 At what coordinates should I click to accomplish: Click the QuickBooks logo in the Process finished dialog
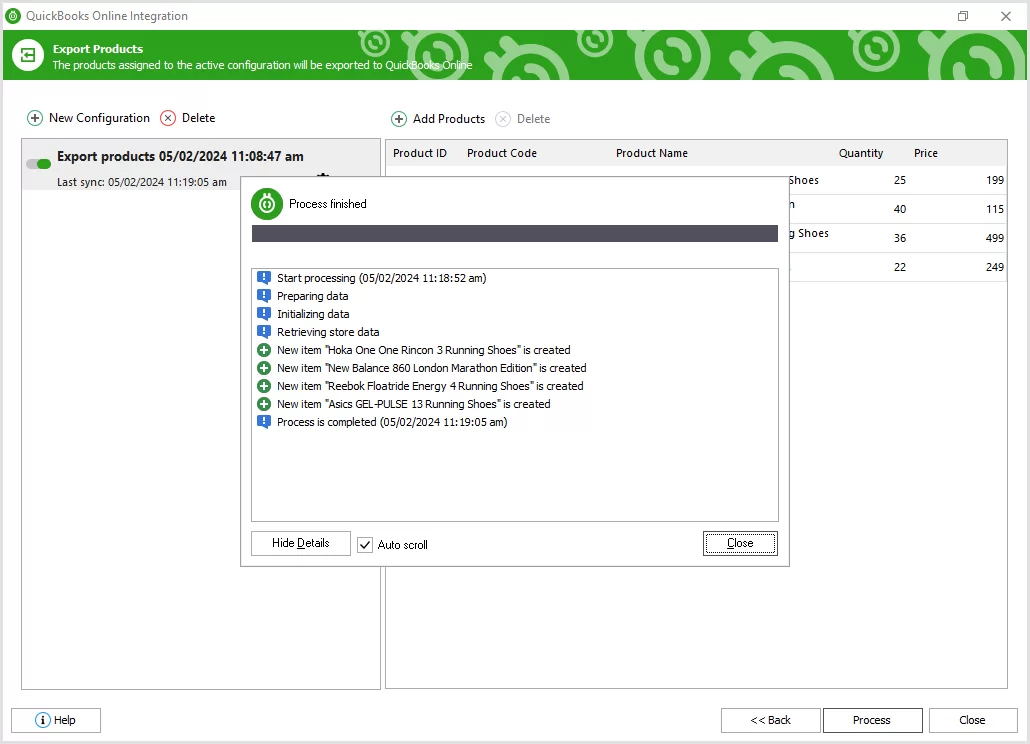click(x=266, y=203)
